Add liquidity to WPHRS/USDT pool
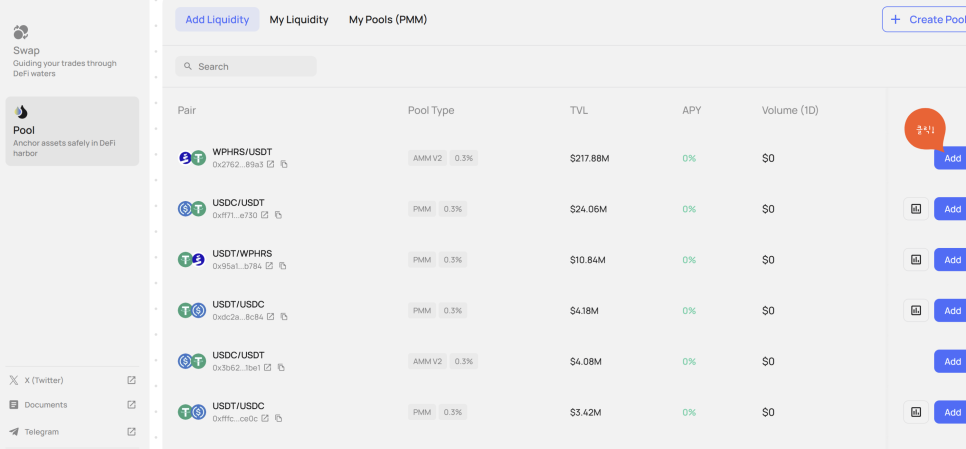966x449 pixels. click(951, 158)
